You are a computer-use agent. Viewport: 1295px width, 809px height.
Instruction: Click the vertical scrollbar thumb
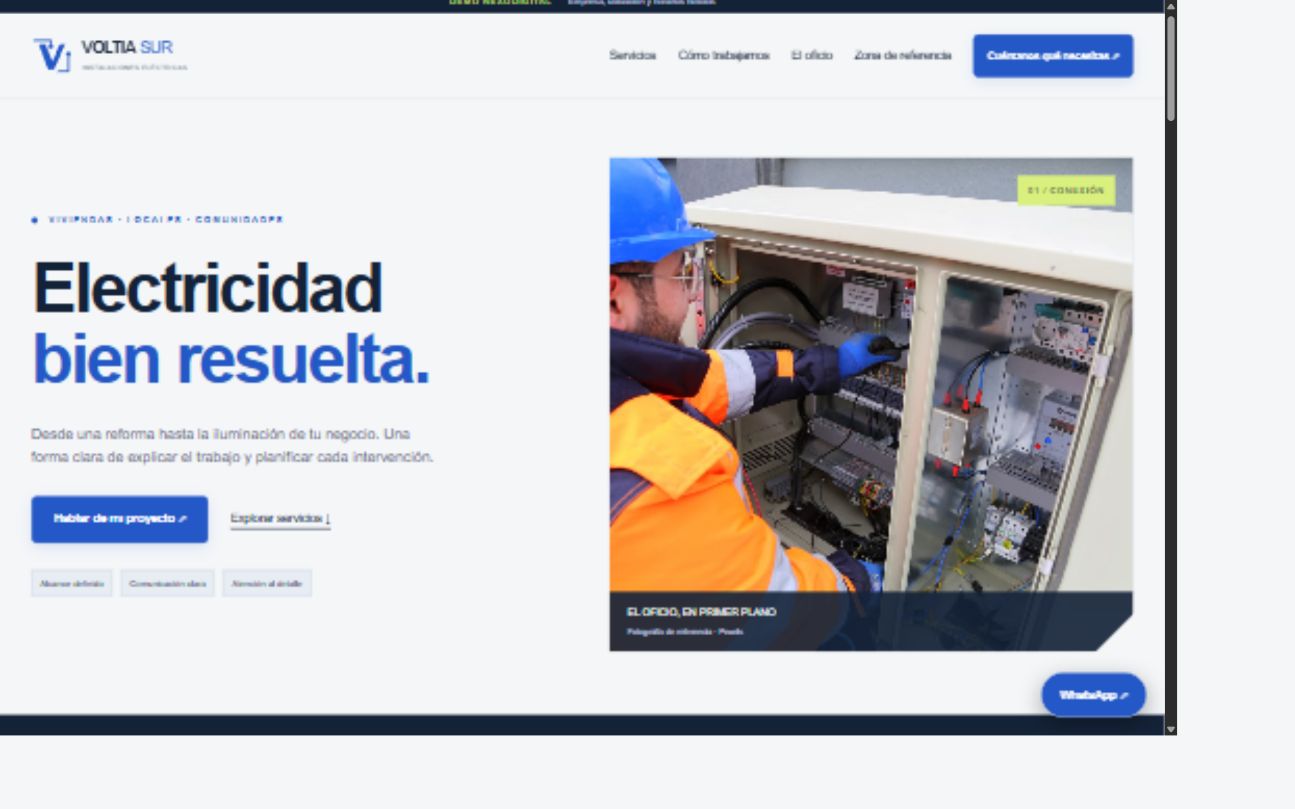pos(1170,68)
